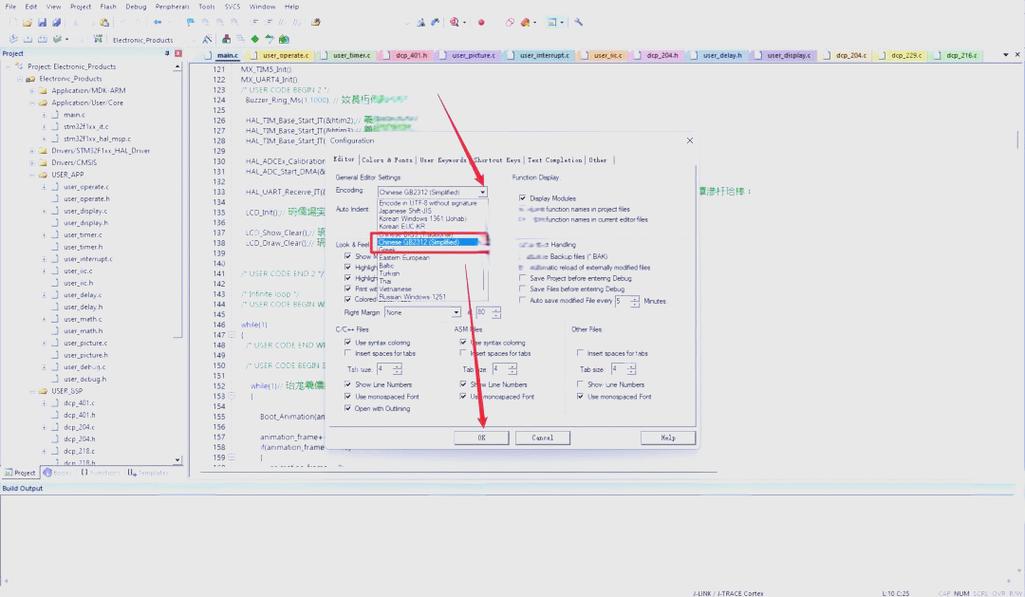This screenshot has height=597, width=1025.
Task: Select Chinese GB2312 (Simplified) in encoding list
Action: 428,242
